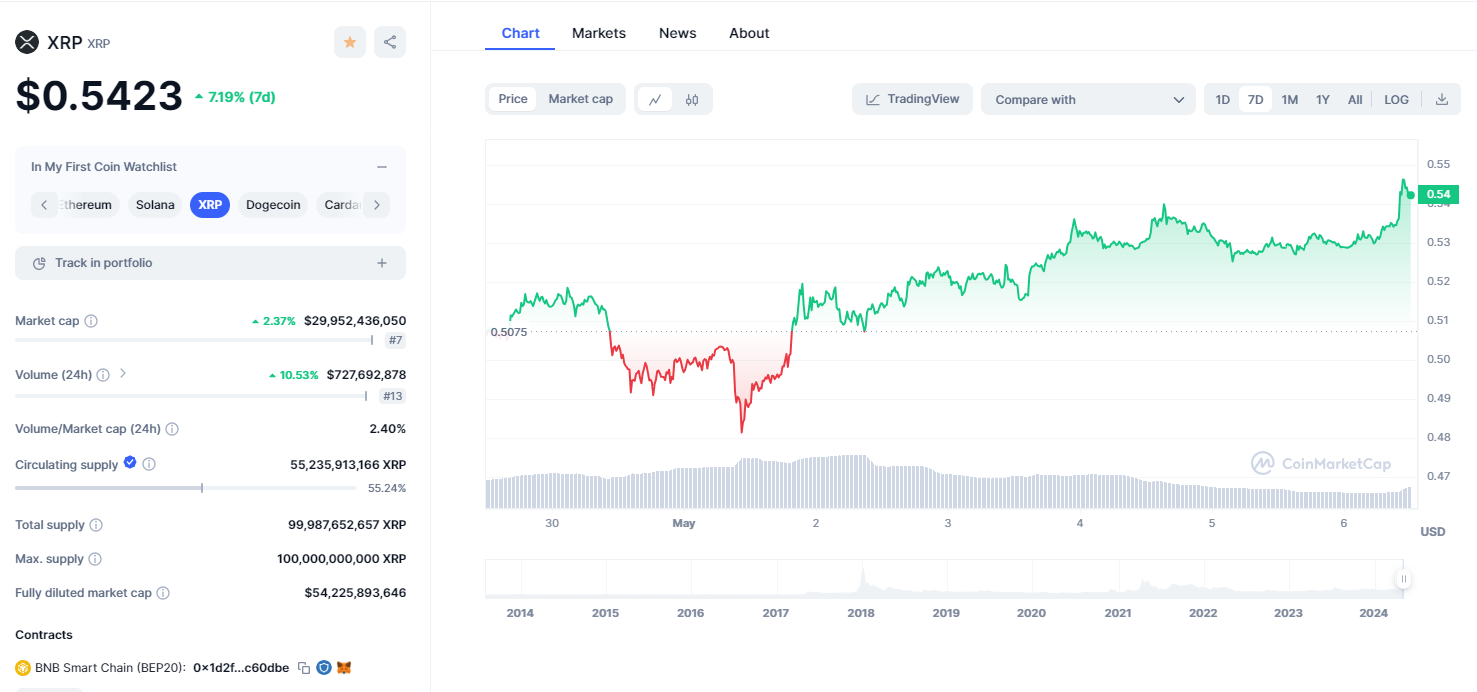Click the 0.5075 opening price label on chart

(509, 332)
